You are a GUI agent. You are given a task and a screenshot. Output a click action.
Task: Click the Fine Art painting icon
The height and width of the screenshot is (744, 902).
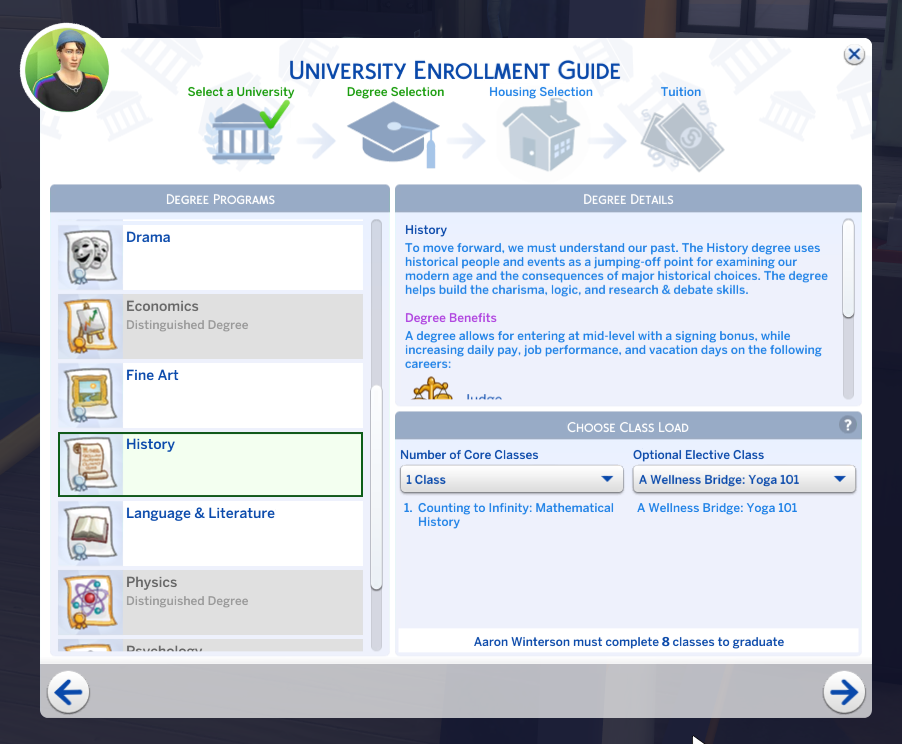click(90, 395)
